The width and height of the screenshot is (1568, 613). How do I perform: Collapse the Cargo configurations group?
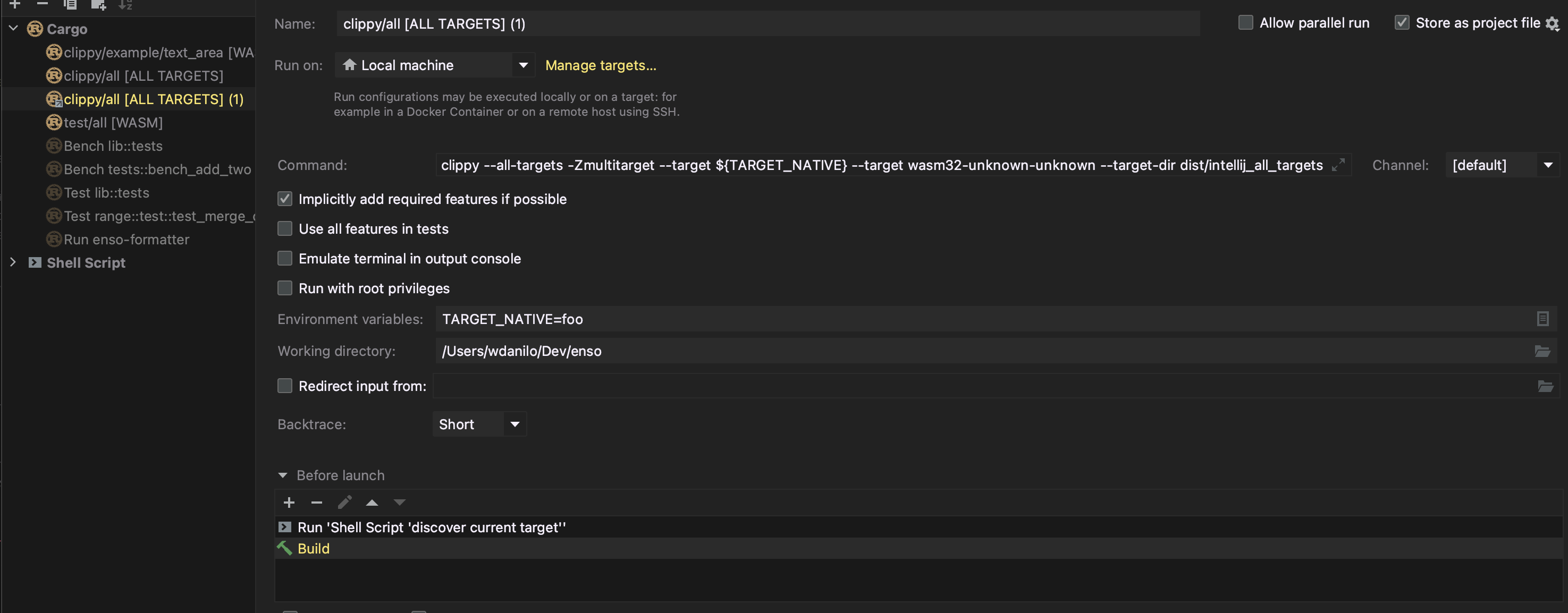[x=13, y=28]
